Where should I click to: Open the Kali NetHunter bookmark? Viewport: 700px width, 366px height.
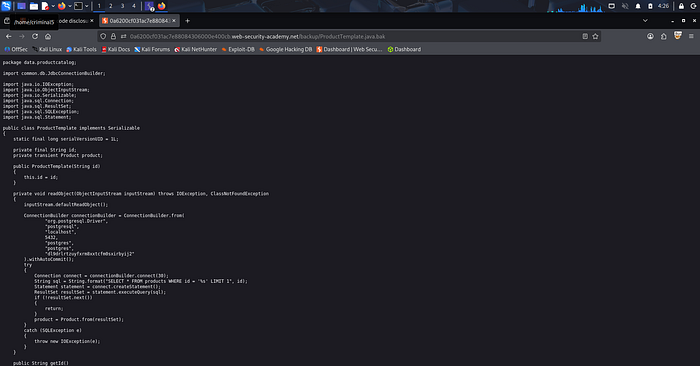[x=196, y=49]
